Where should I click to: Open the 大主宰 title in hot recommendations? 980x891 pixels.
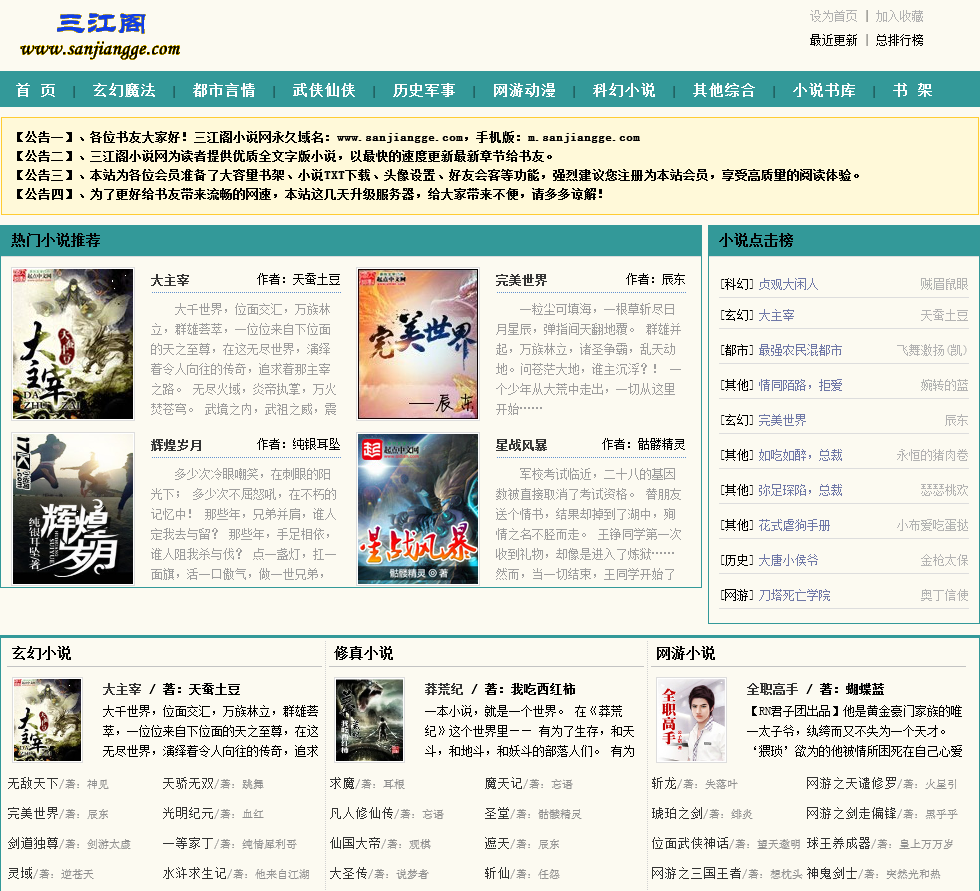tap(170, 280)
